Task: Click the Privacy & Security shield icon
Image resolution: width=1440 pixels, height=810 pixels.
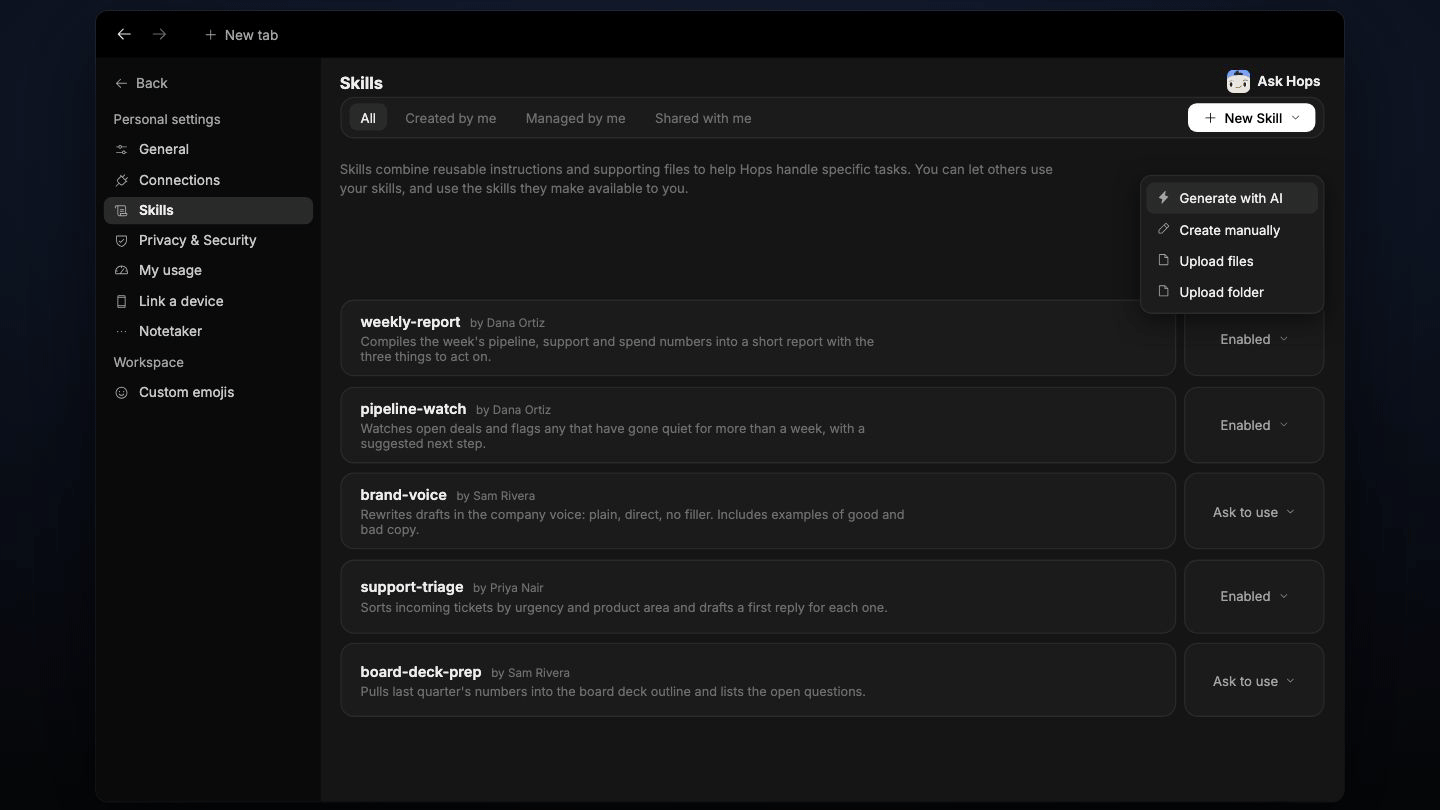Action: [x=122, y=240]
